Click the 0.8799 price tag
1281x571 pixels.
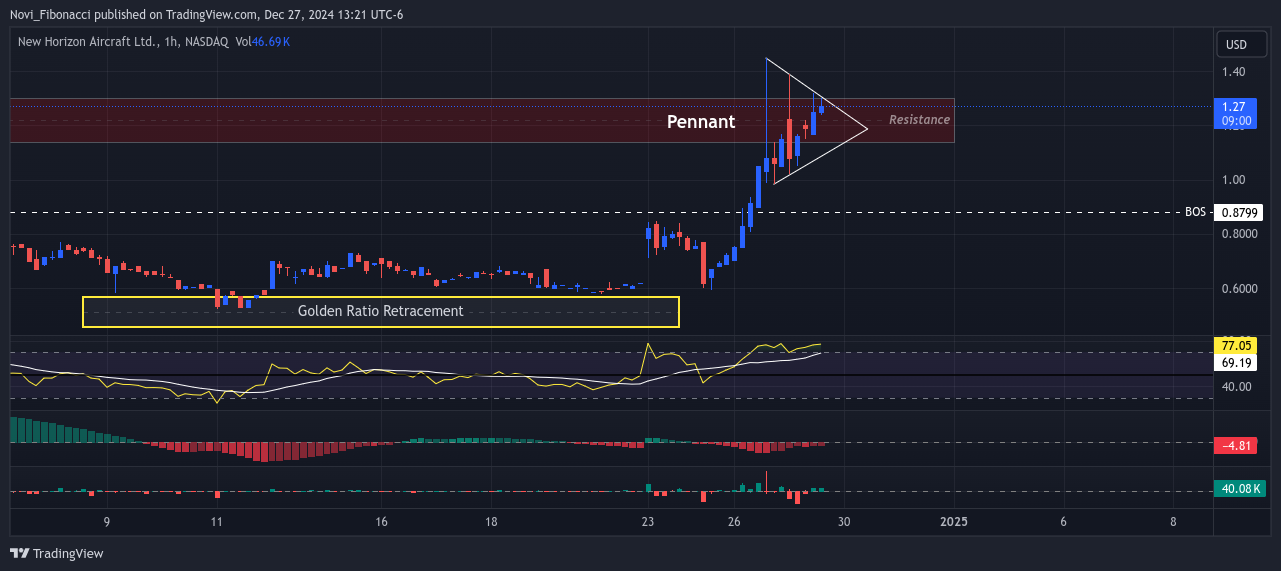click(1238, 212)
